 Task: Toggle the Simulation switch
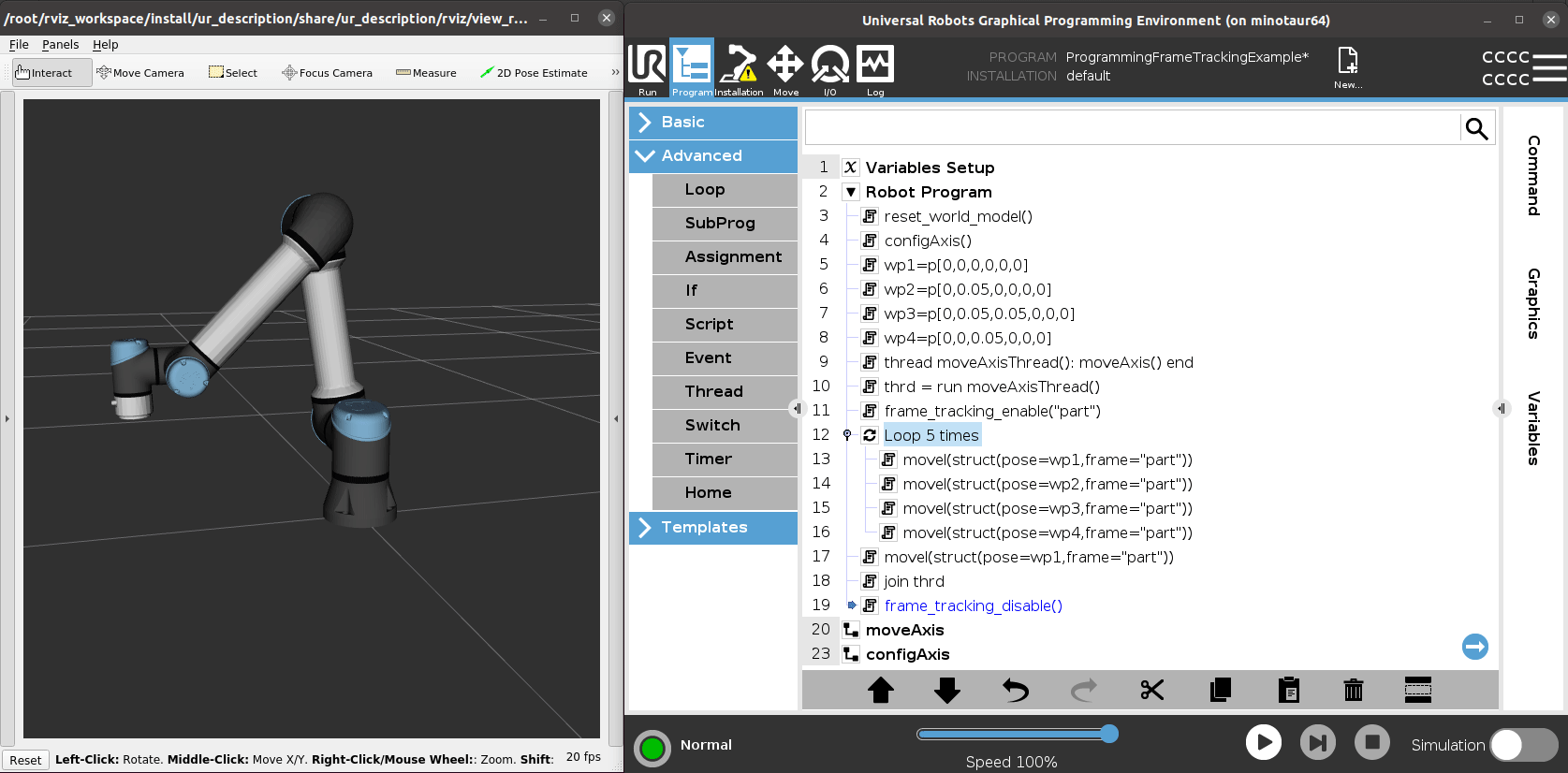(x=1523, y=745)
